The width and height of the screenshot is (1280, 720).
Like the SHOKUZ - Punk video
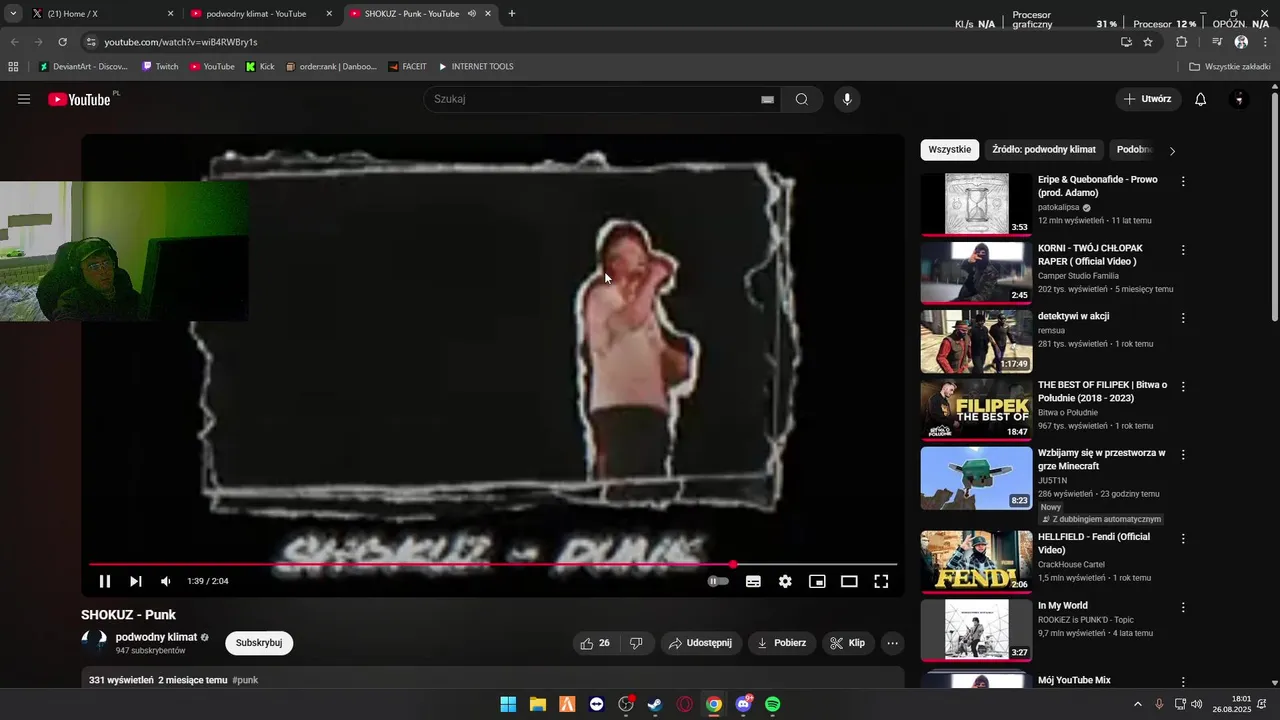pyautogui.click(x=595, y=643)
